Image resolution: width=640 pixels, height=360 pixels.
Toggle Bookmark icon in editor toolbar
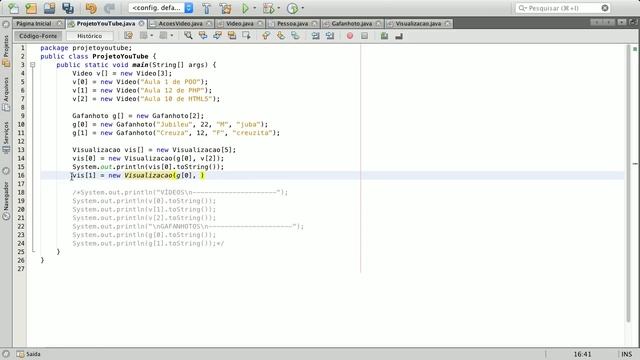pyautogui.click(x=295, y=36)
